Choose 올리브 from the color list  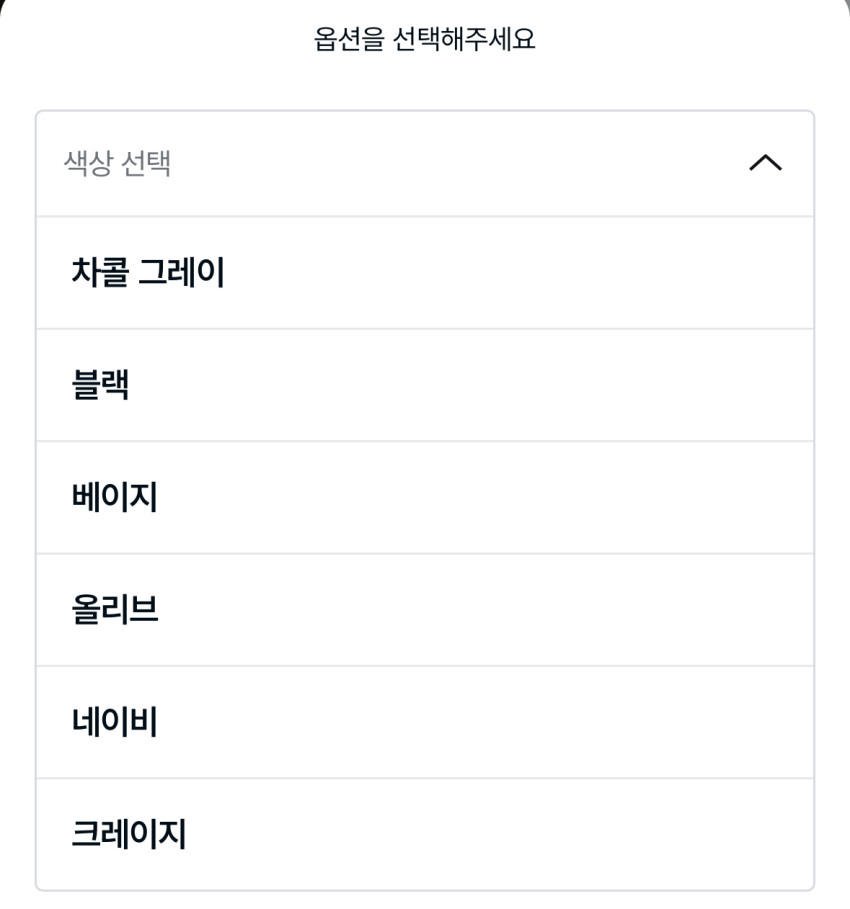tap(114, 609)
